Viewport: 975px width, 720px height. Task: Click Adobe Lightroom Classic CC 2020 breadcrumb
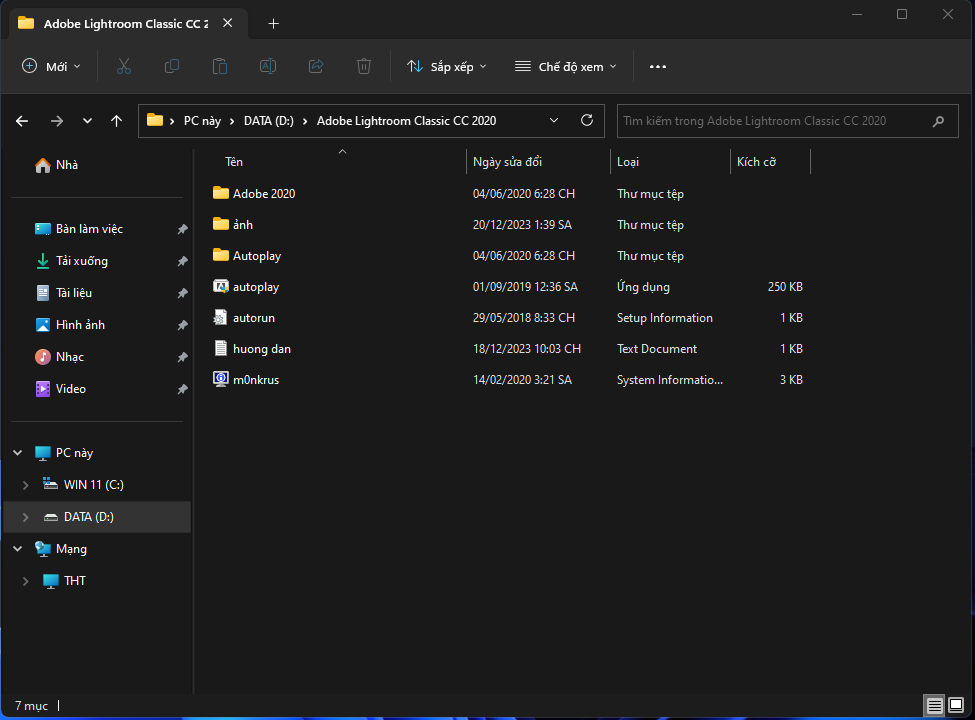(x=407, y=121)
